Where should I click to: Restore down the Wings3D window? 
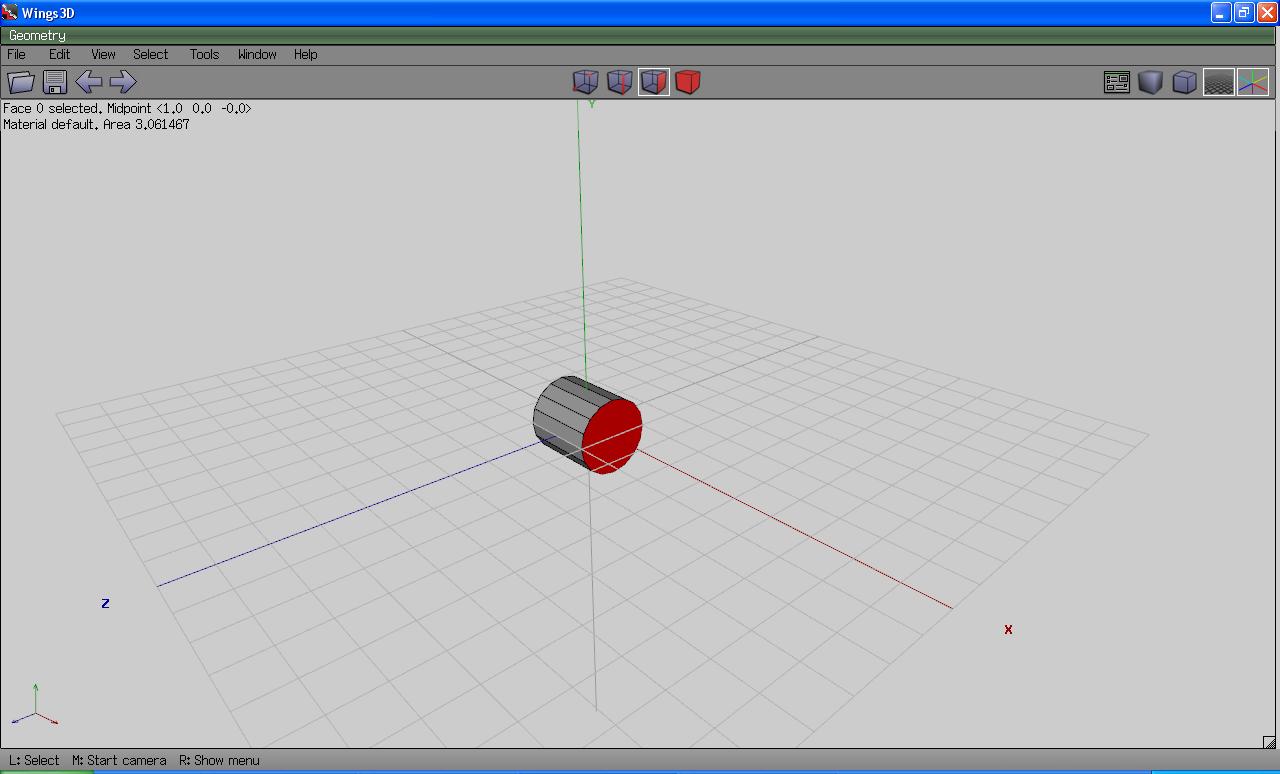tap(1244, 12)
